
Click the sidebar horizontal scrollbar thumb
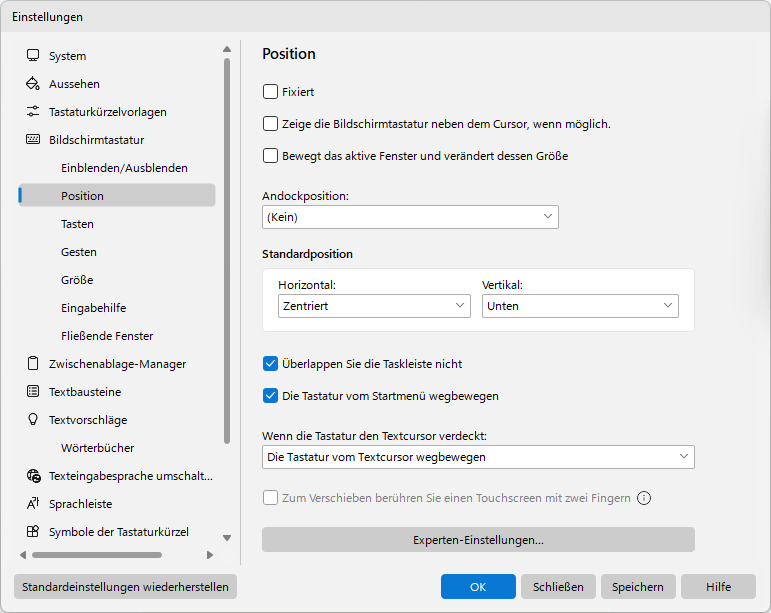click(x=97, y=555)
